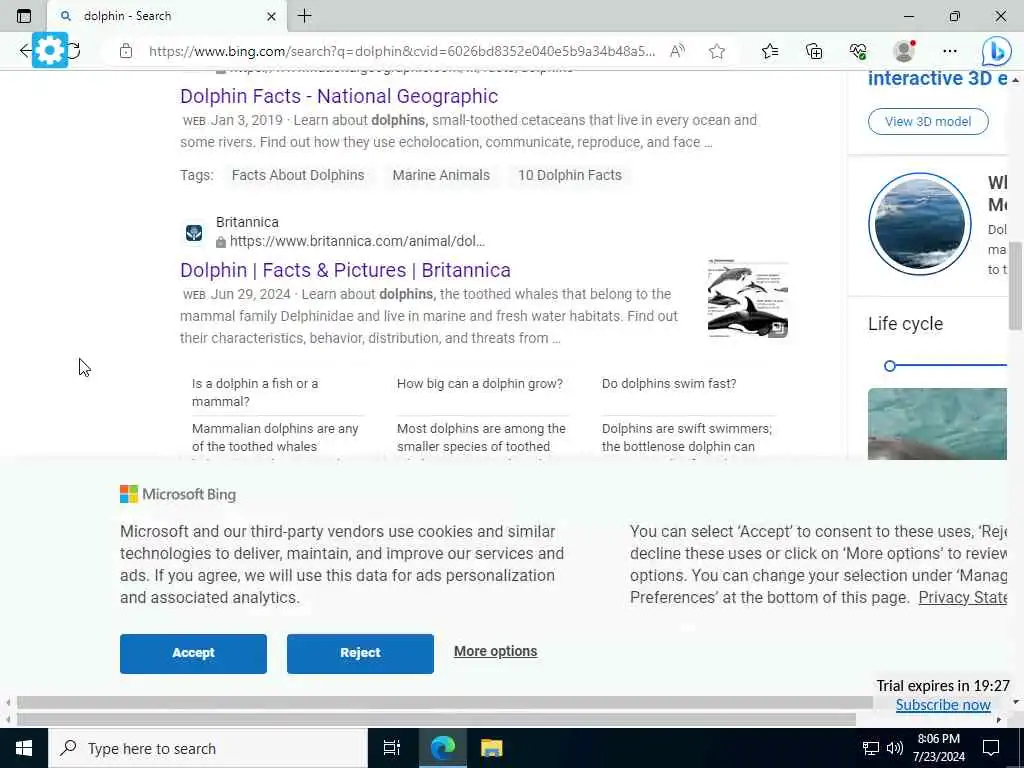Open the Privacy Statement link
This screenshot has width=1024, height=768.
point(963,598)
